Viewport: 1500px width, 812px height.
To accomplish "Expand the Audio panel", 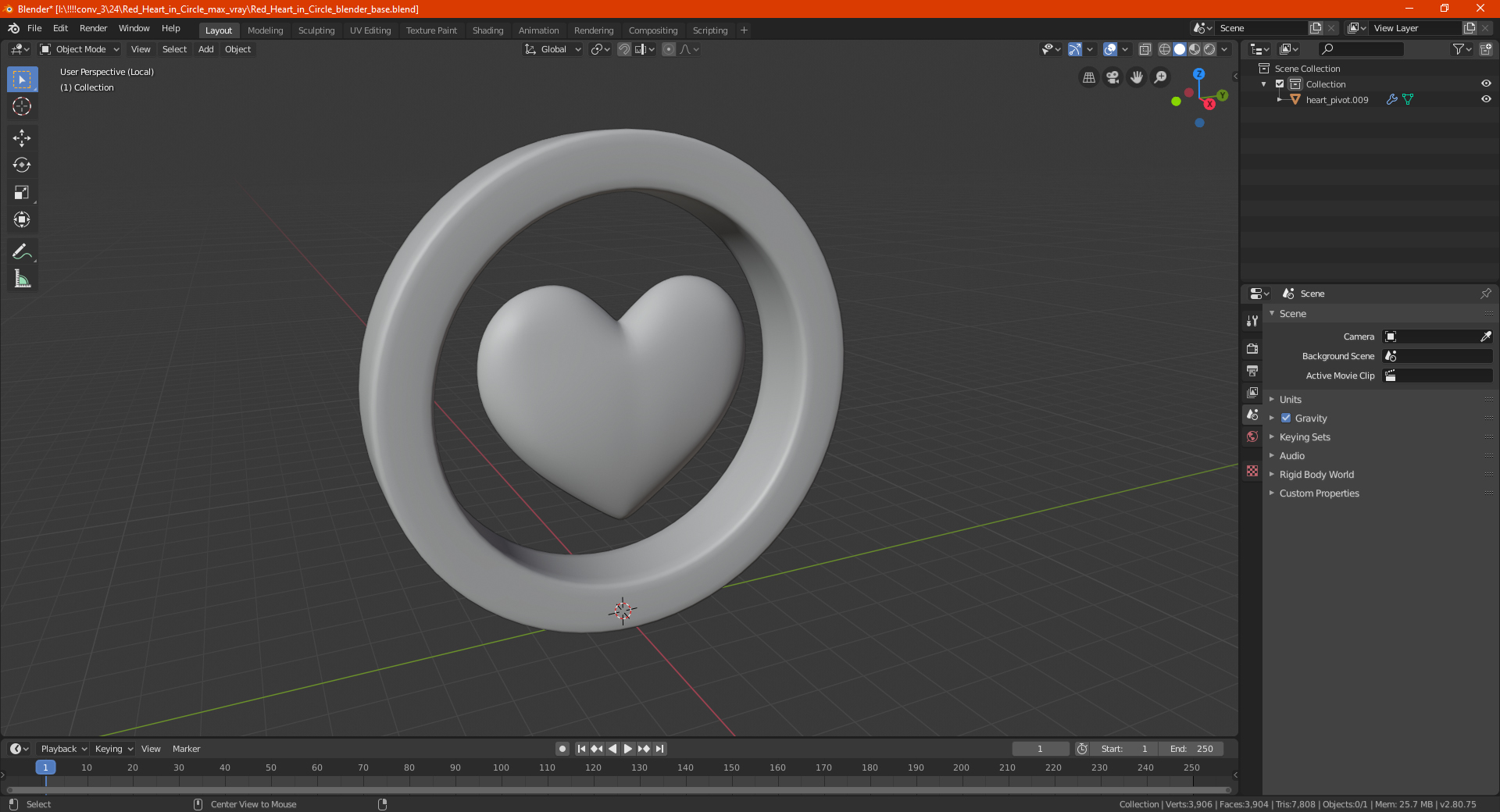I will 1291,456.
